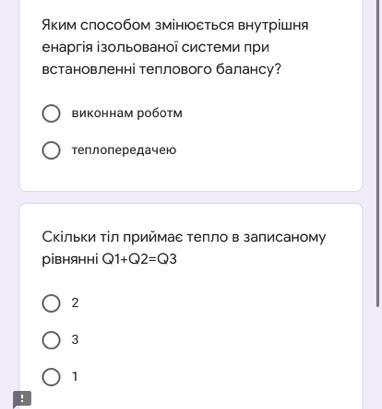Select the radio circle for "теплопередачею"
The height and width of the screenshot is (409, 382).
pyautogui.click(x=51, y=150)
